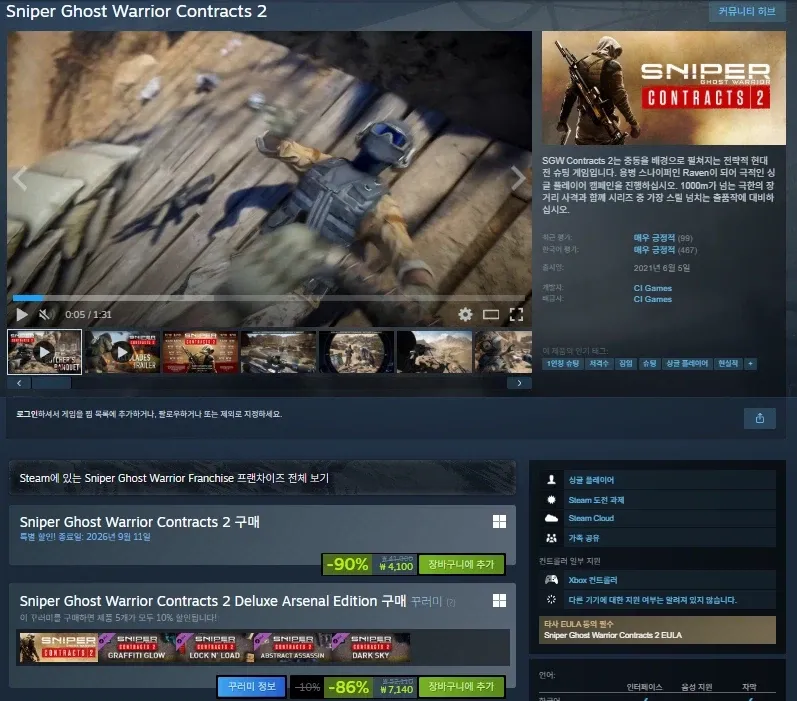797x701 pixels.
Task: Click the 로그인 login link
Action: click(26, 414)
